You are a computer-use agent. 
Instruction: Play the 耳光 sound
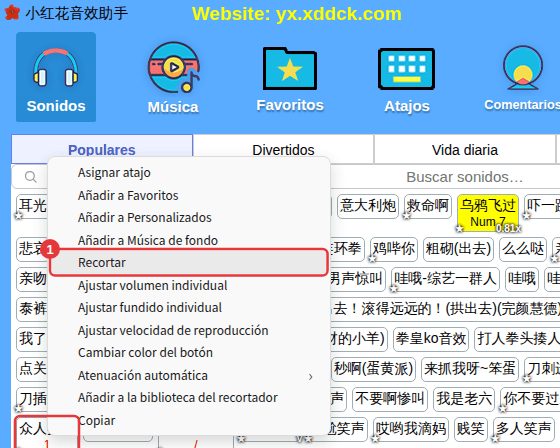[x=32, y=206]
